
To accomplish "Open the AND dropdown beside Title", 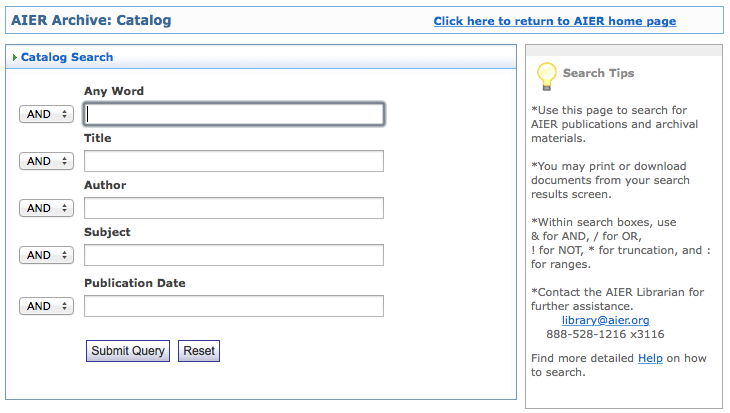I will tap(46, 161).
